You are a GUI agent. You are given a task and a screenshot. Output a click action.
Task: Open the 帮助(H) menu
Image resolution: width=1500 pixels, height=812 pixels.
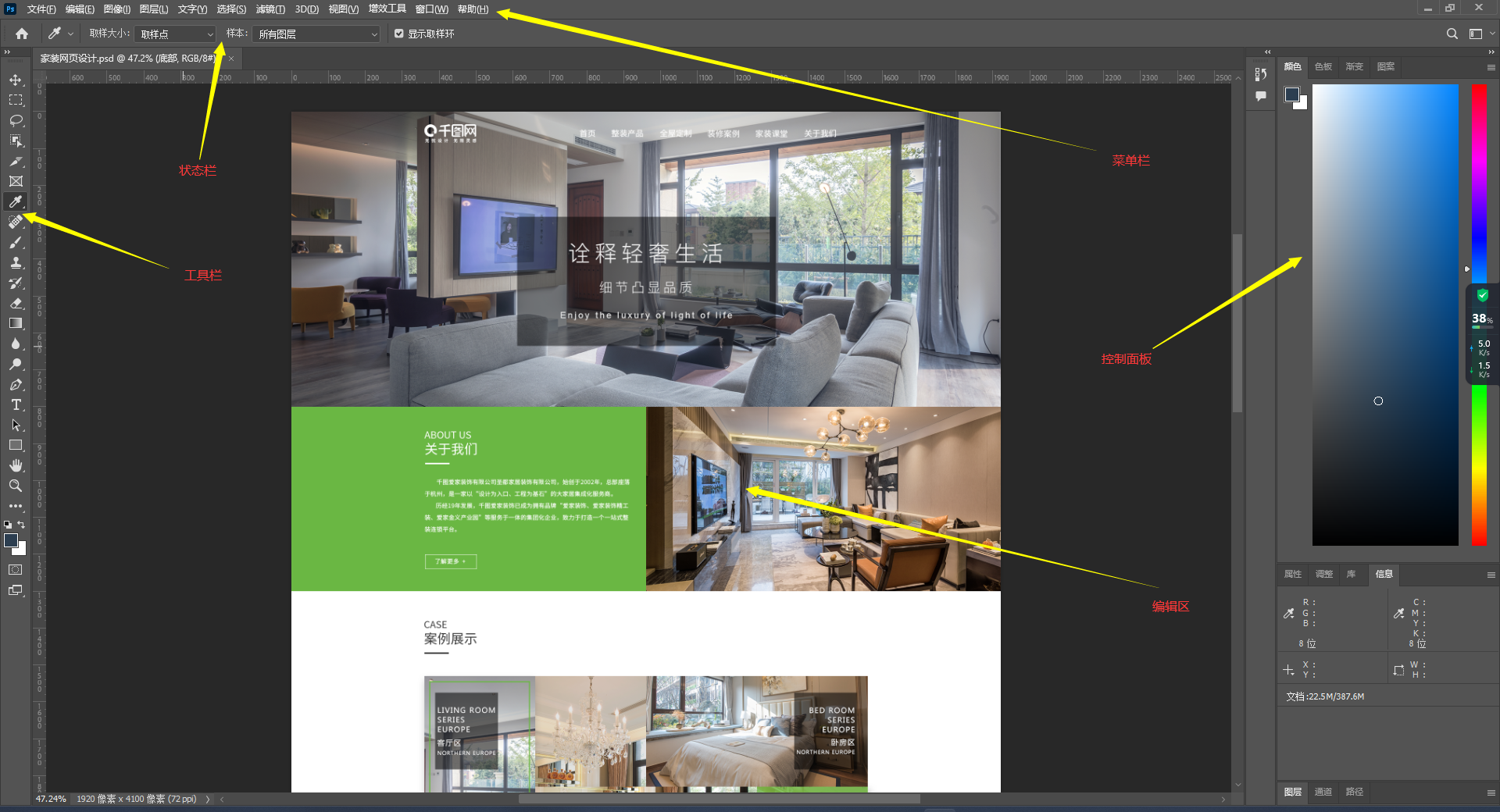(x=473, y=9)
